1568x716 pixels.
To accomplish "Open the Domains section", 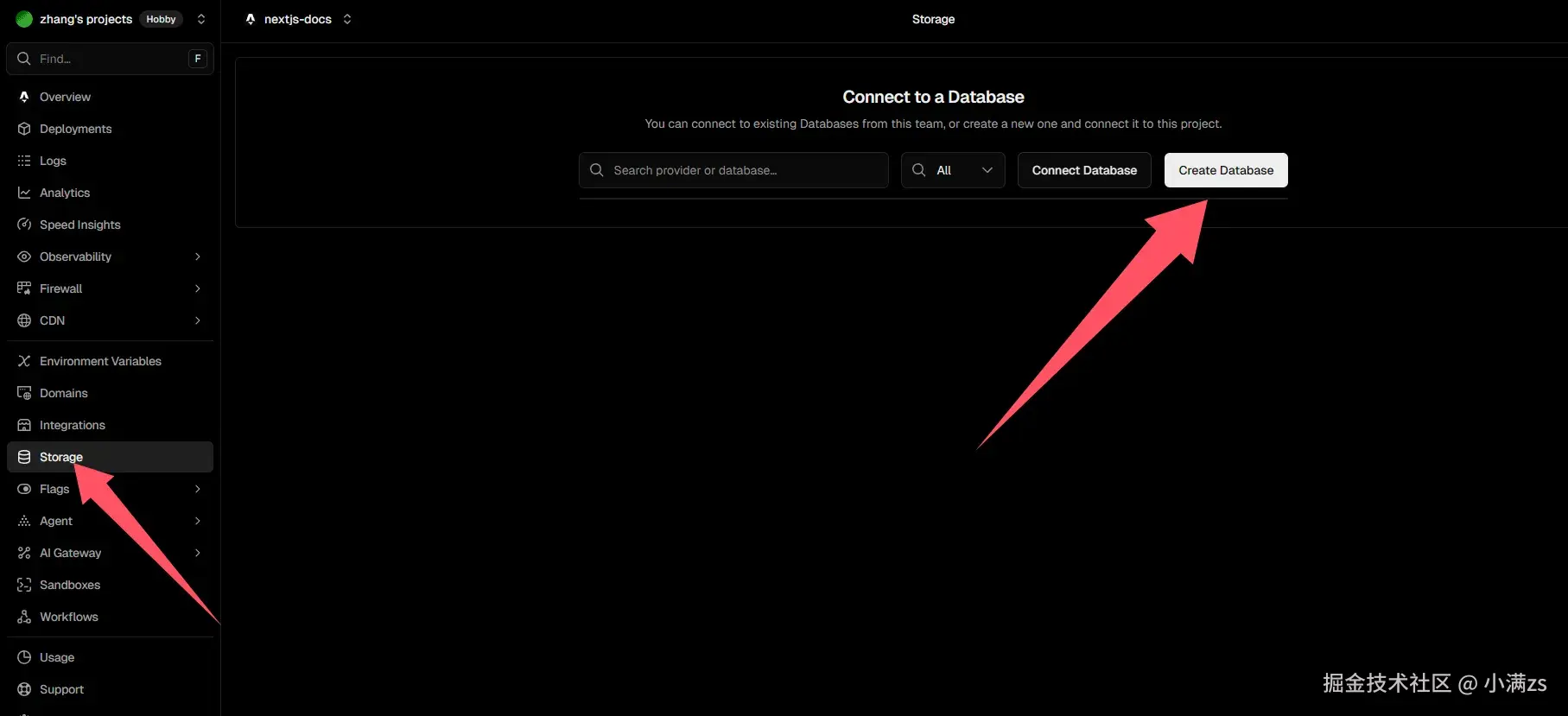I will coord(110,393).
